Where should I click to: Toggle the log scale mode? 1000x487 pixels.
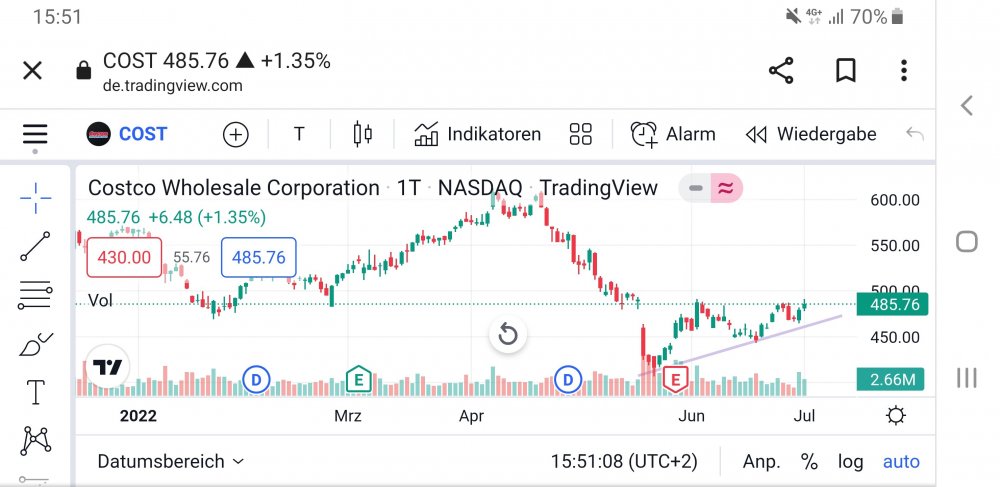coord(850,462)
